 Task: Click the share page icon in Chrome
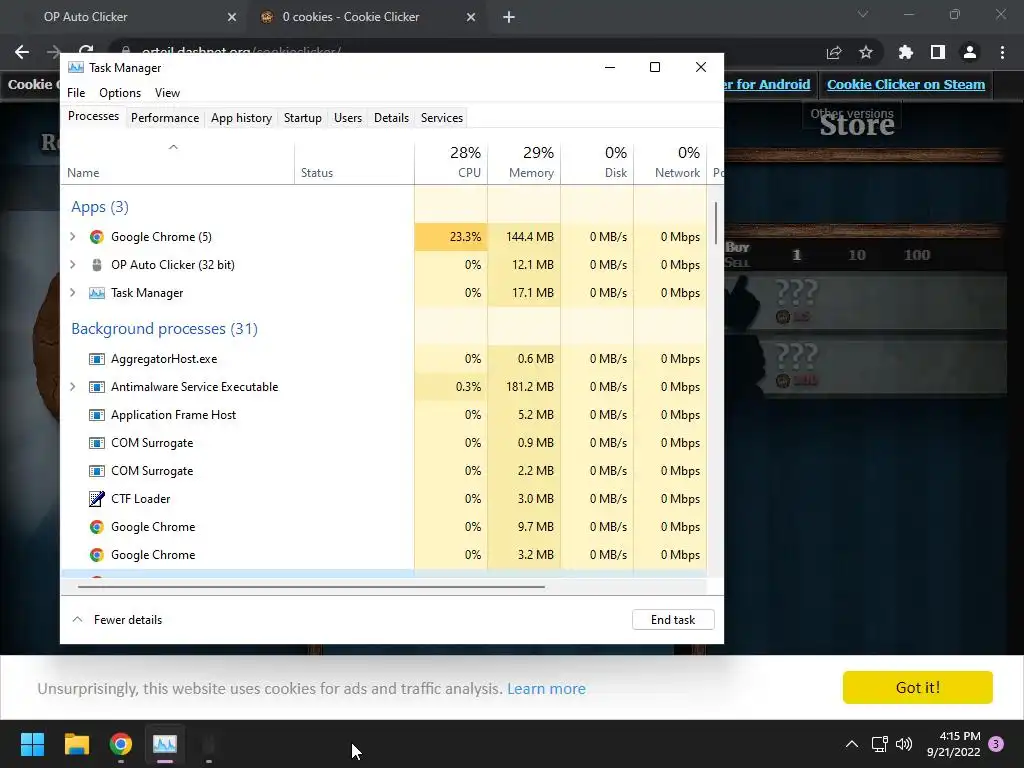834,52
